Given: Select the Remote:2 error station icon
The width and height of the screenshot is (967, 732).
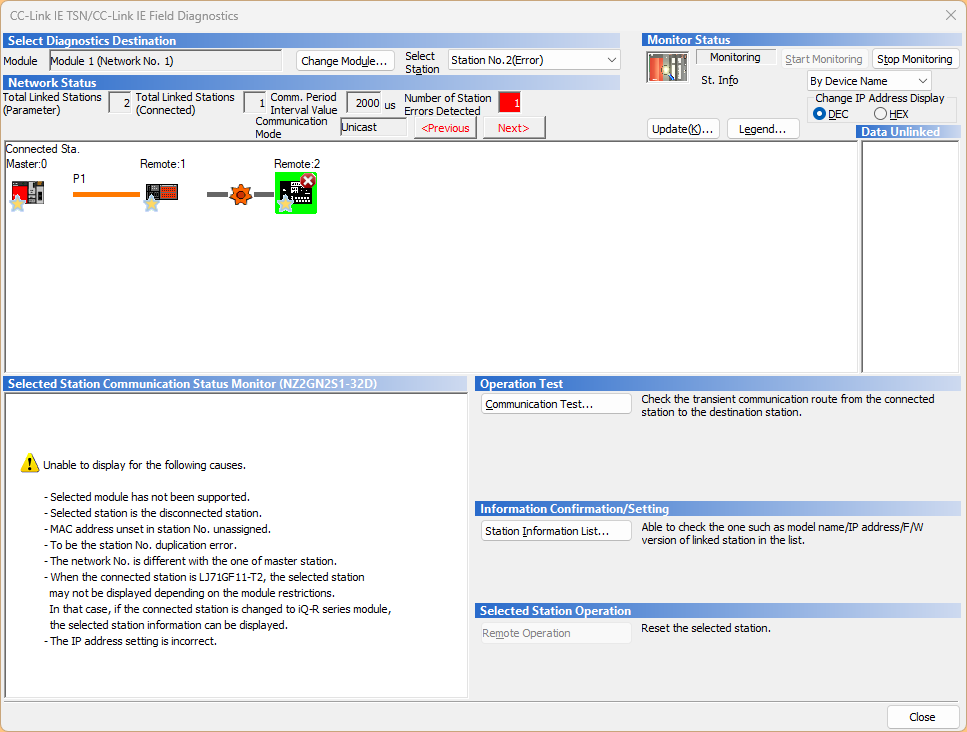Looking at the screenshot, I should tap(296, 193).
